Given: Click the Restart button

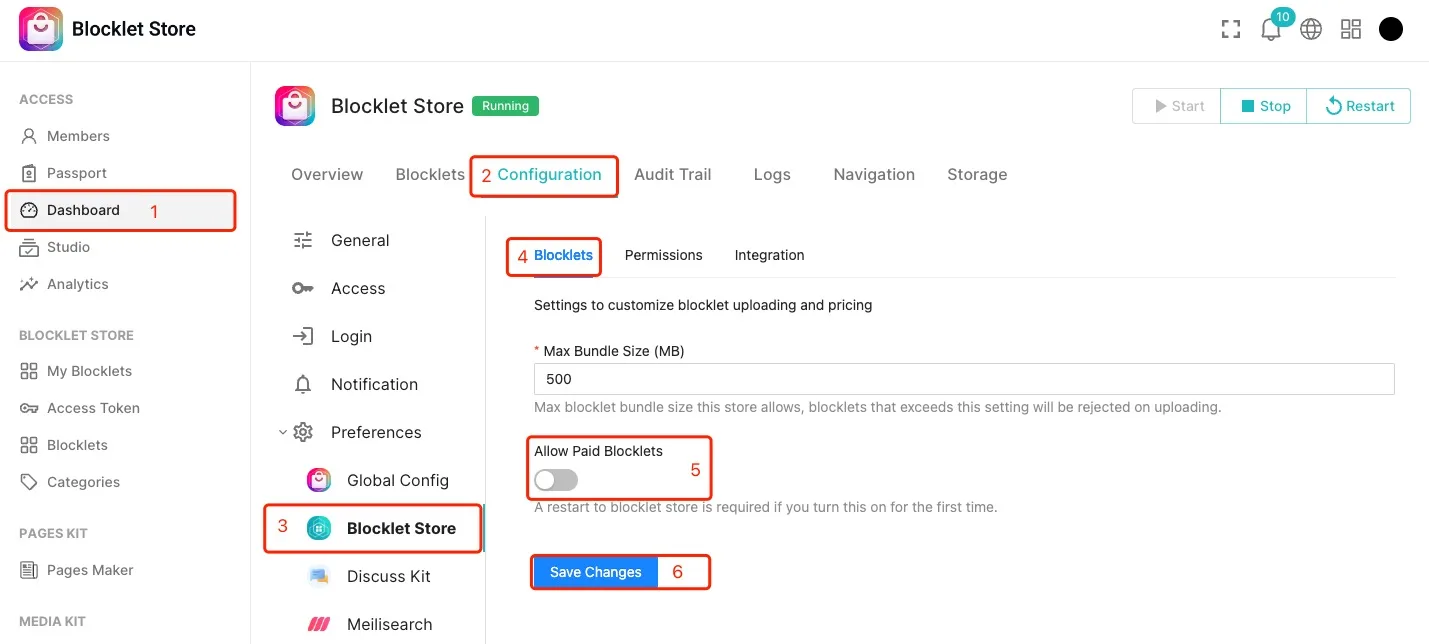Looking at the screenshot, I should click(1359, 106).
